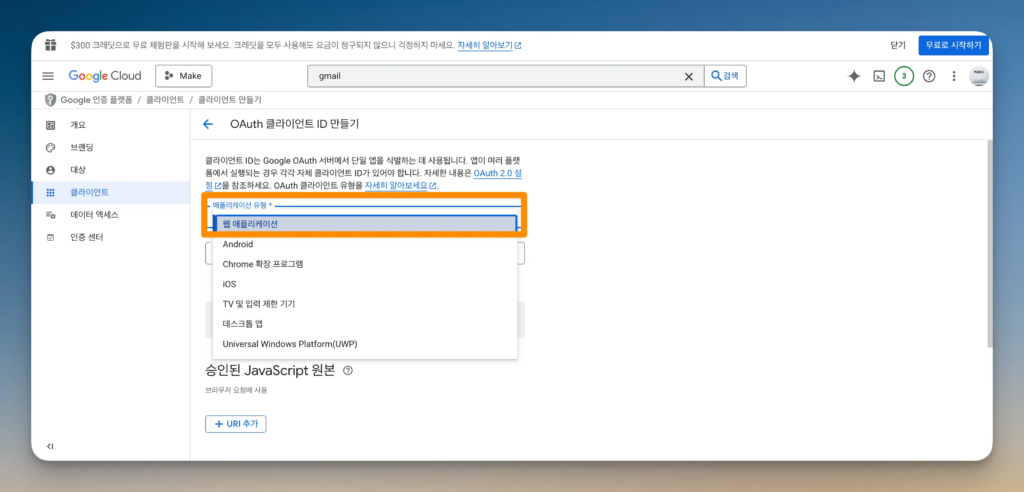Select 웹 애플리케이션 option
The image size is (1024, 492).
365,224
